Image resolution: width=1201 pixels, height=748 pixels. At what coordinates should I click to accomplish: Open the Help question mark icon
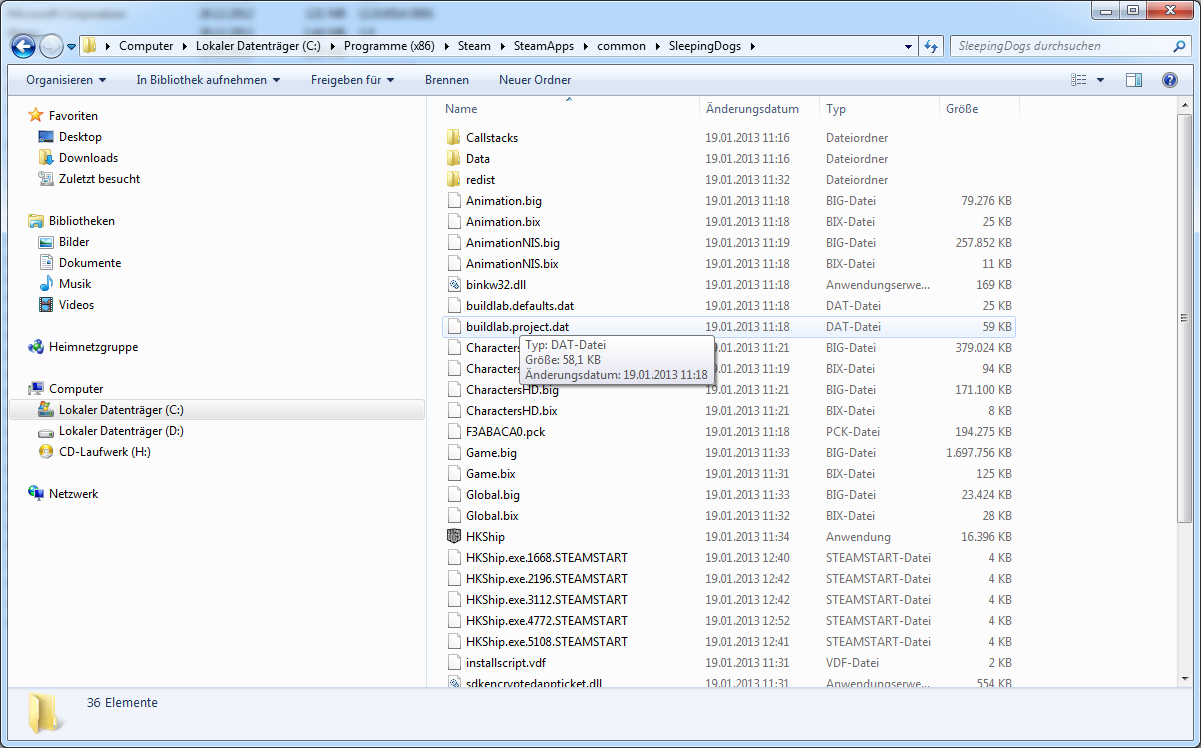[1169, 80]
